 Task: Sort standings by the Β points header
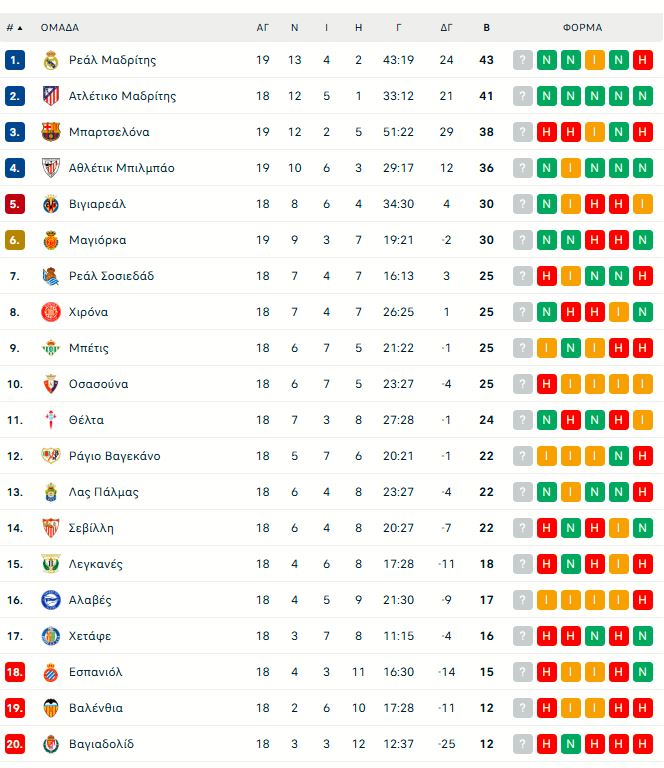487,27
